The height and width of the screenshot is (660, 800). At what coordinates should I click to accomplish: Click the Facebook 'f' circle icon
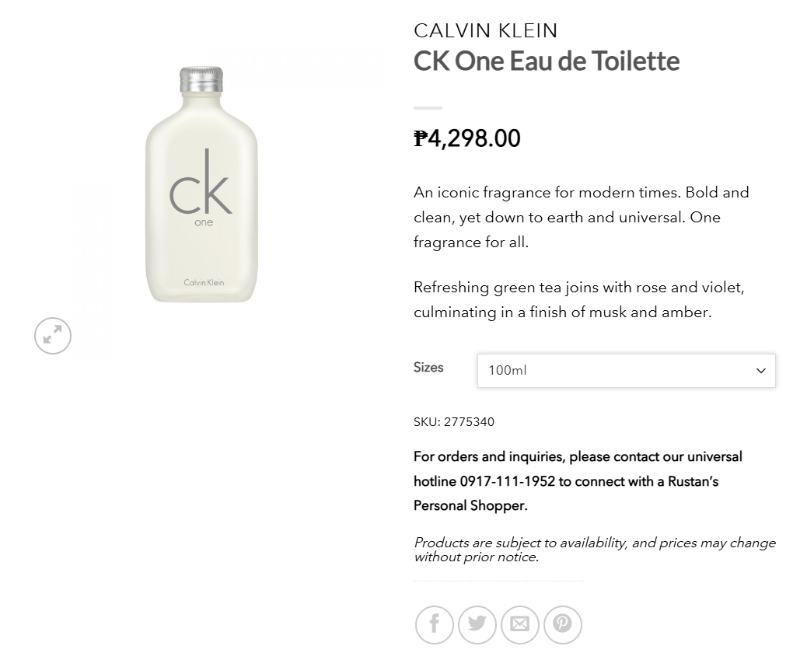coord(434,624)
